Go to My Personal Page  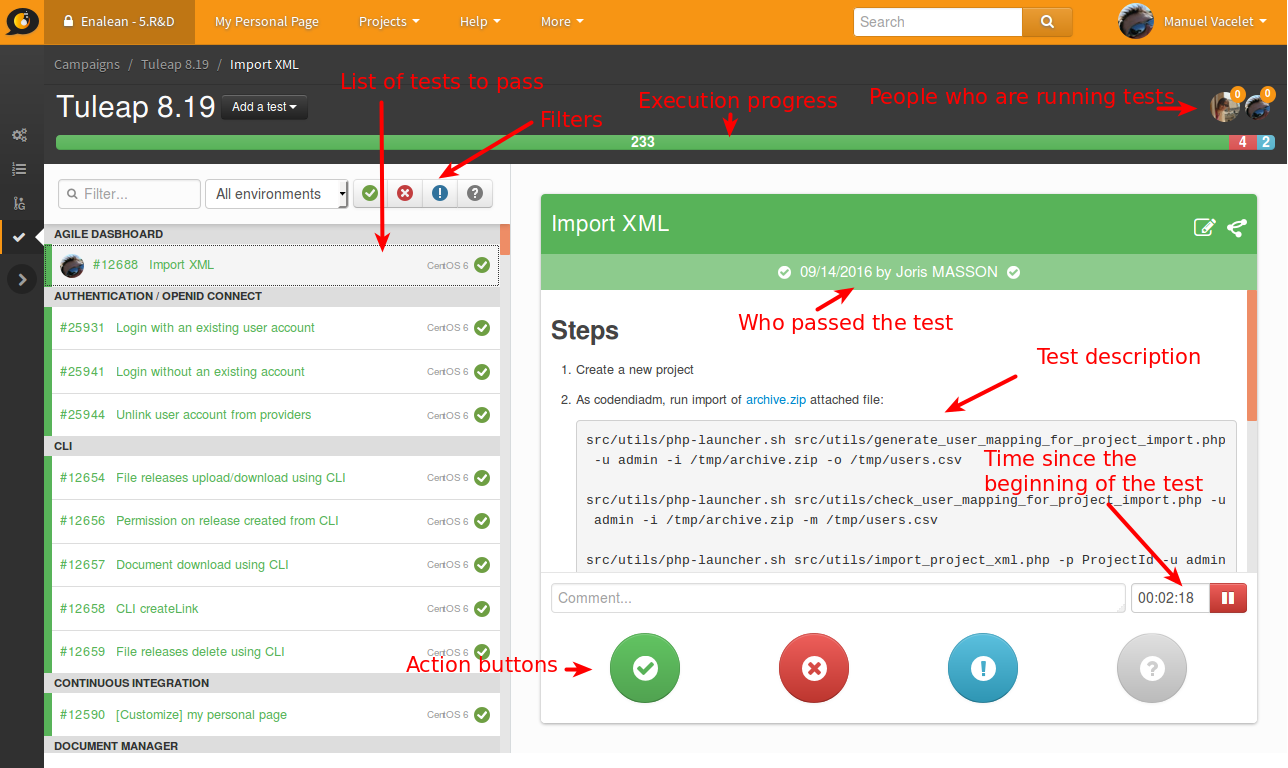(x=267, y=21)
